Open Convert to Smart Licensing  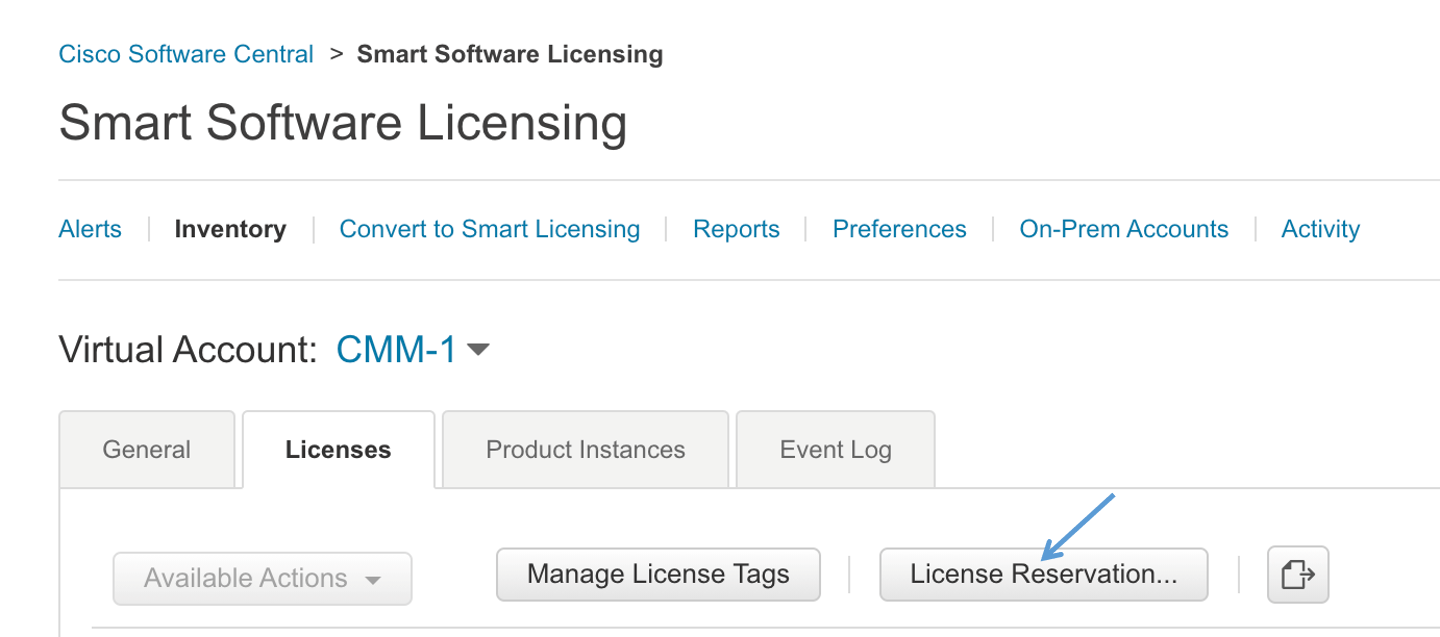[490, 229]
